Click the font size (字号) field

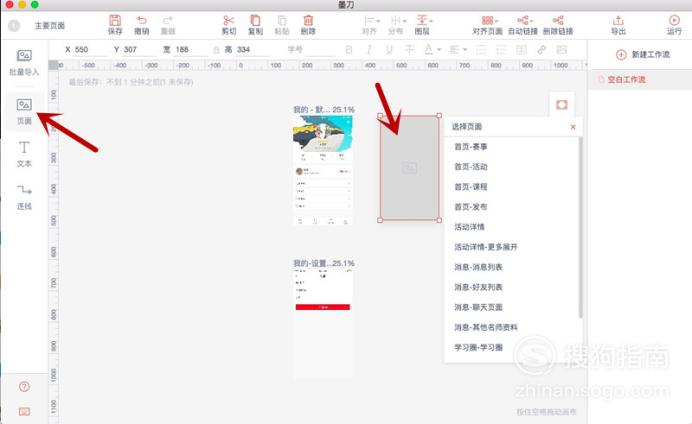(x=319, y=50)
